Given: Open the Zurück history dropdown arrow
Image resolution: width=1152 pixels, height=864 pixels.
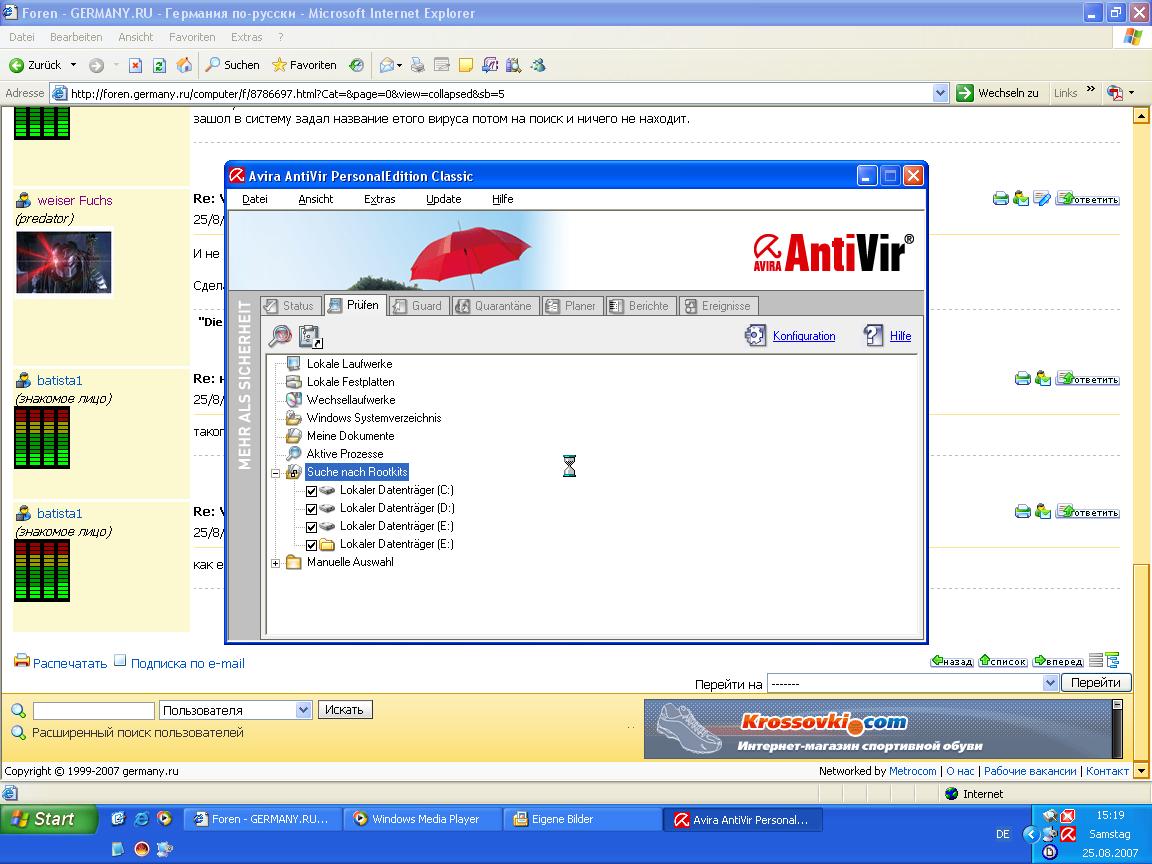Looking at the screenshot, I should pos(73,65).
